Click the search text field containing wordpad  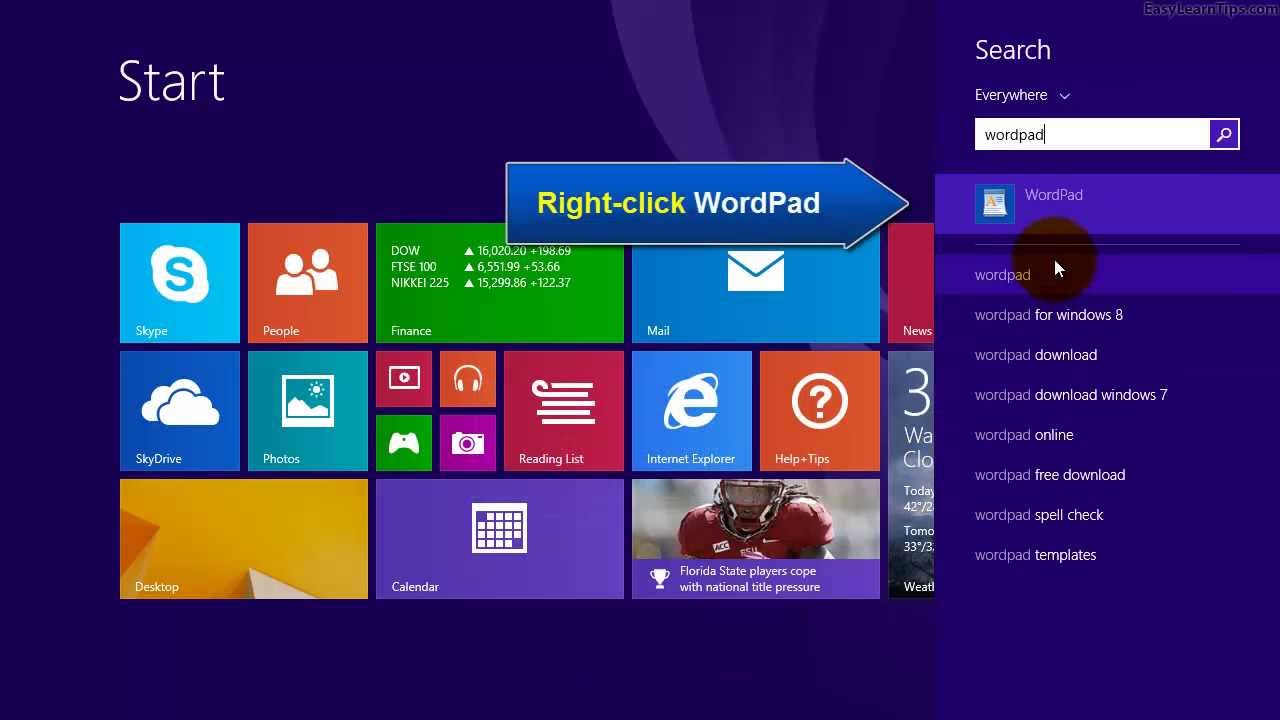point(1092,135)
